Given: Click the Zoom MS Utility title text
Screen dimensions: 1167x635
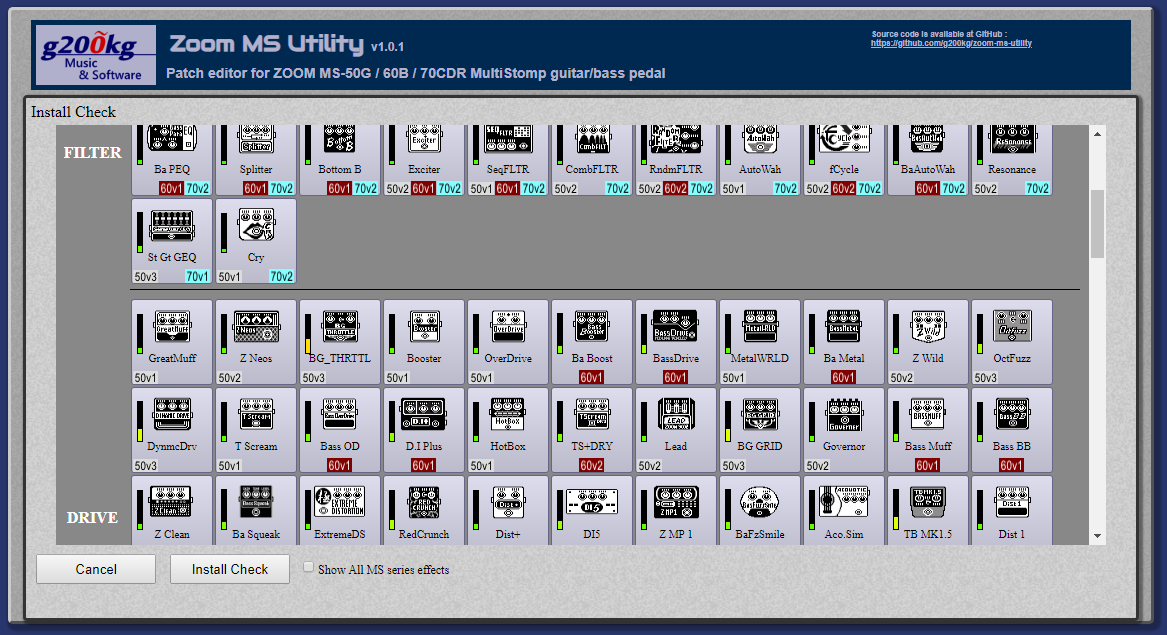Looking at the screenshot, I should click(266, 44).
